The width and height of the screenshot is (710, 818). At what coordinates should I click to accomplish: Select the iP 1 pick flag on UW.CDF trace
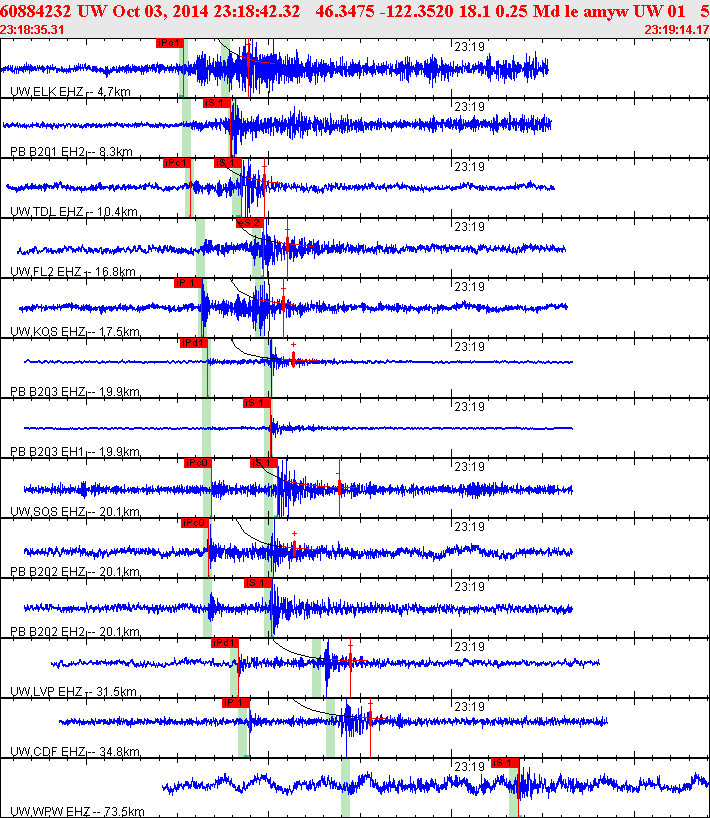point(236,703)
